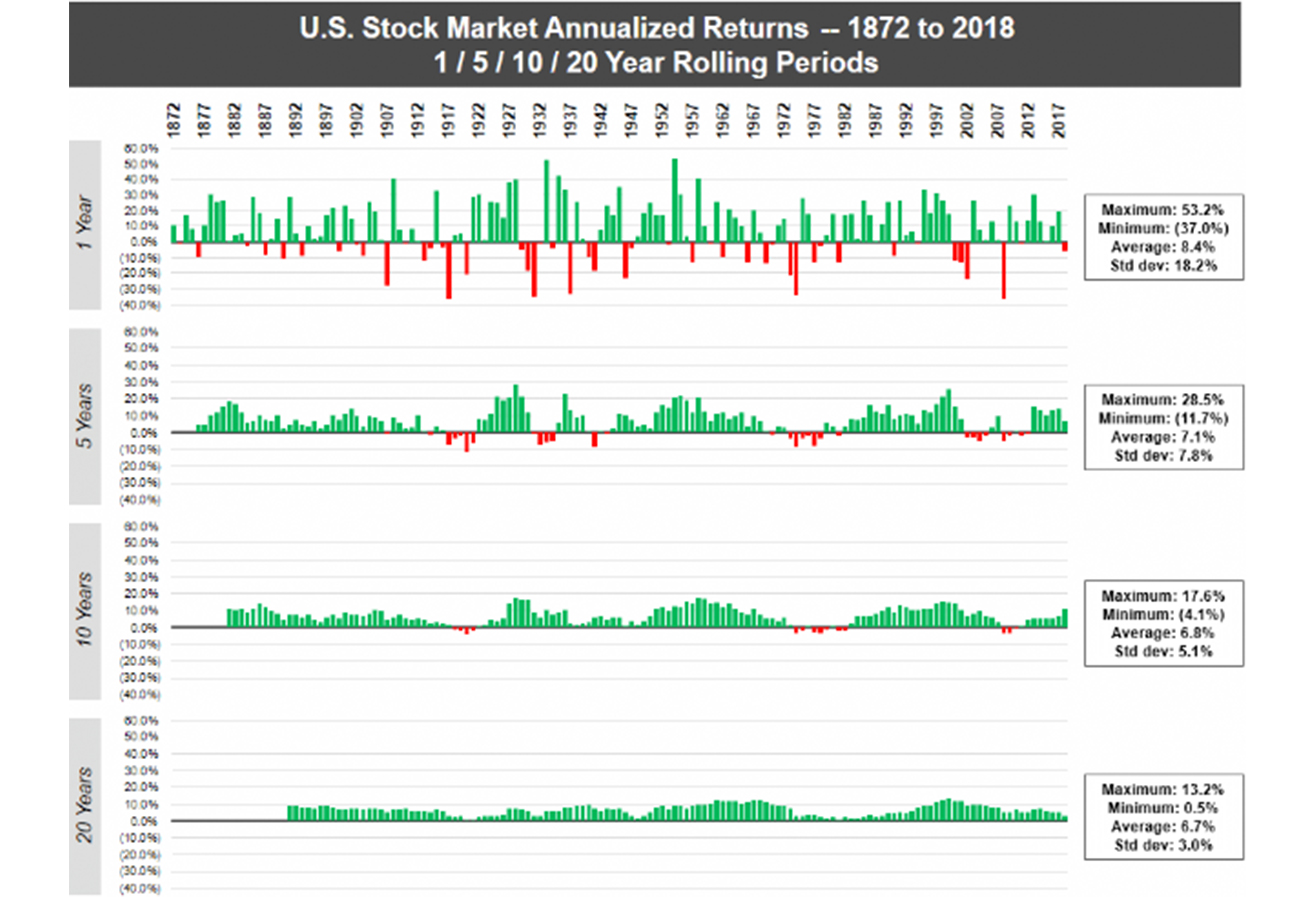1312x900 pixels.
Task: Click the 1997 year label
Action: tap(938, 119)
